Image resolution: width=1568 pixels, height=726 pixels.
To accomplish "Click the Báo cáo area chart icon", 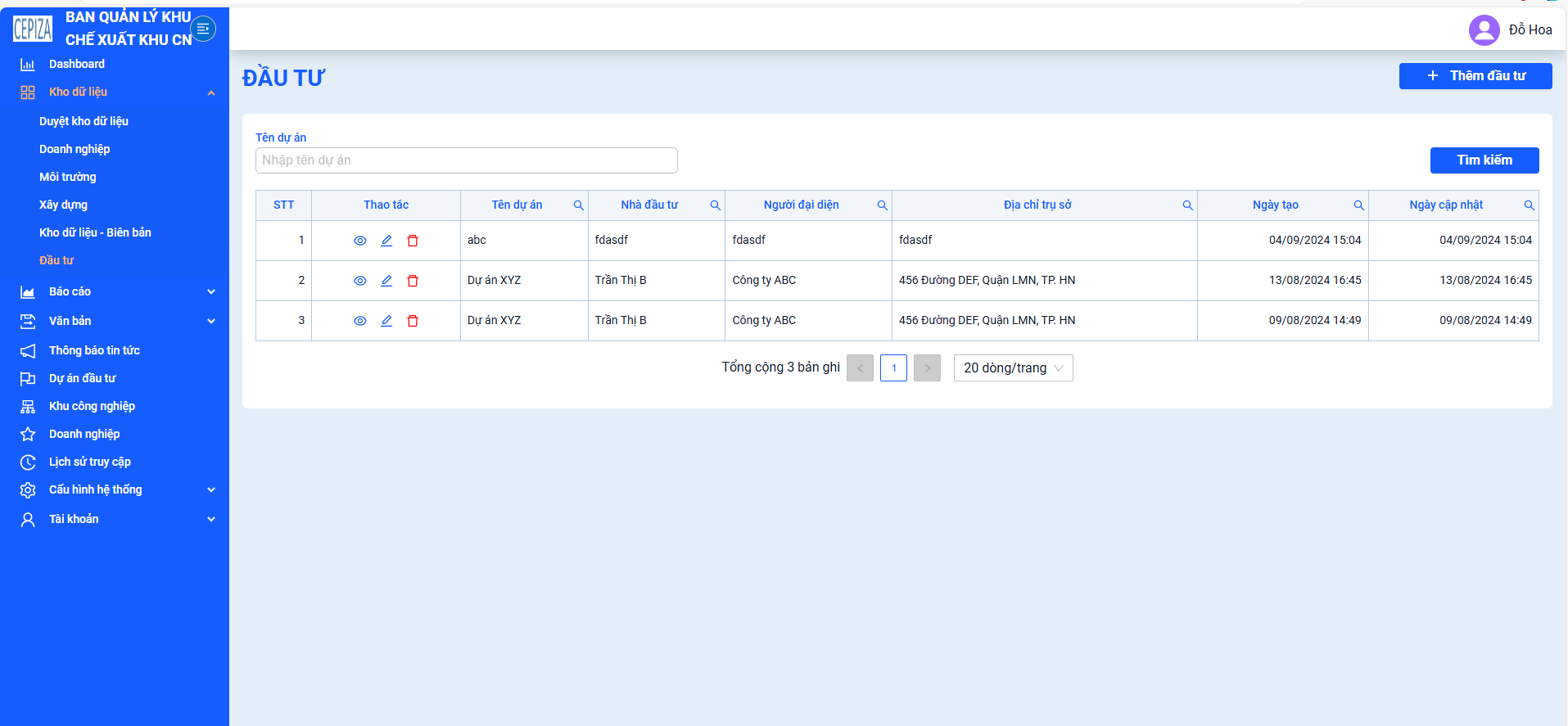I will (x=28, y=292).
